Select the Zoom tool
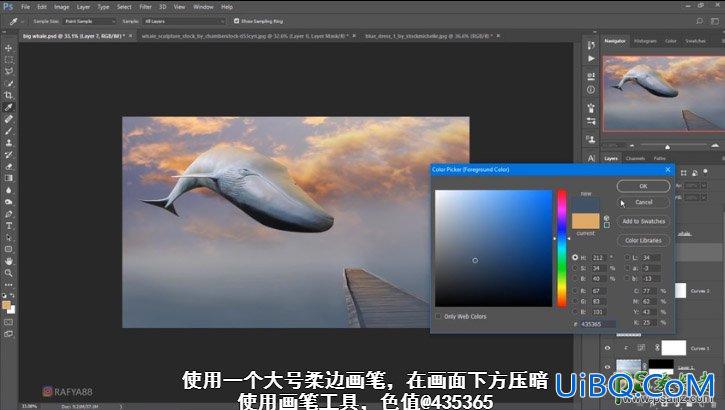 pyautogui.click(x=8, y=273)
